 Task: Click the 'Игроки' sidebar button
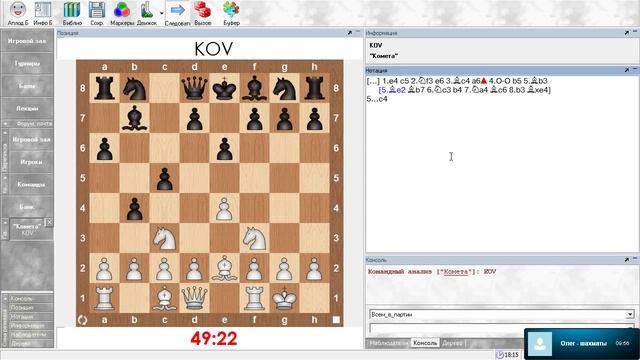coord(31,162)
